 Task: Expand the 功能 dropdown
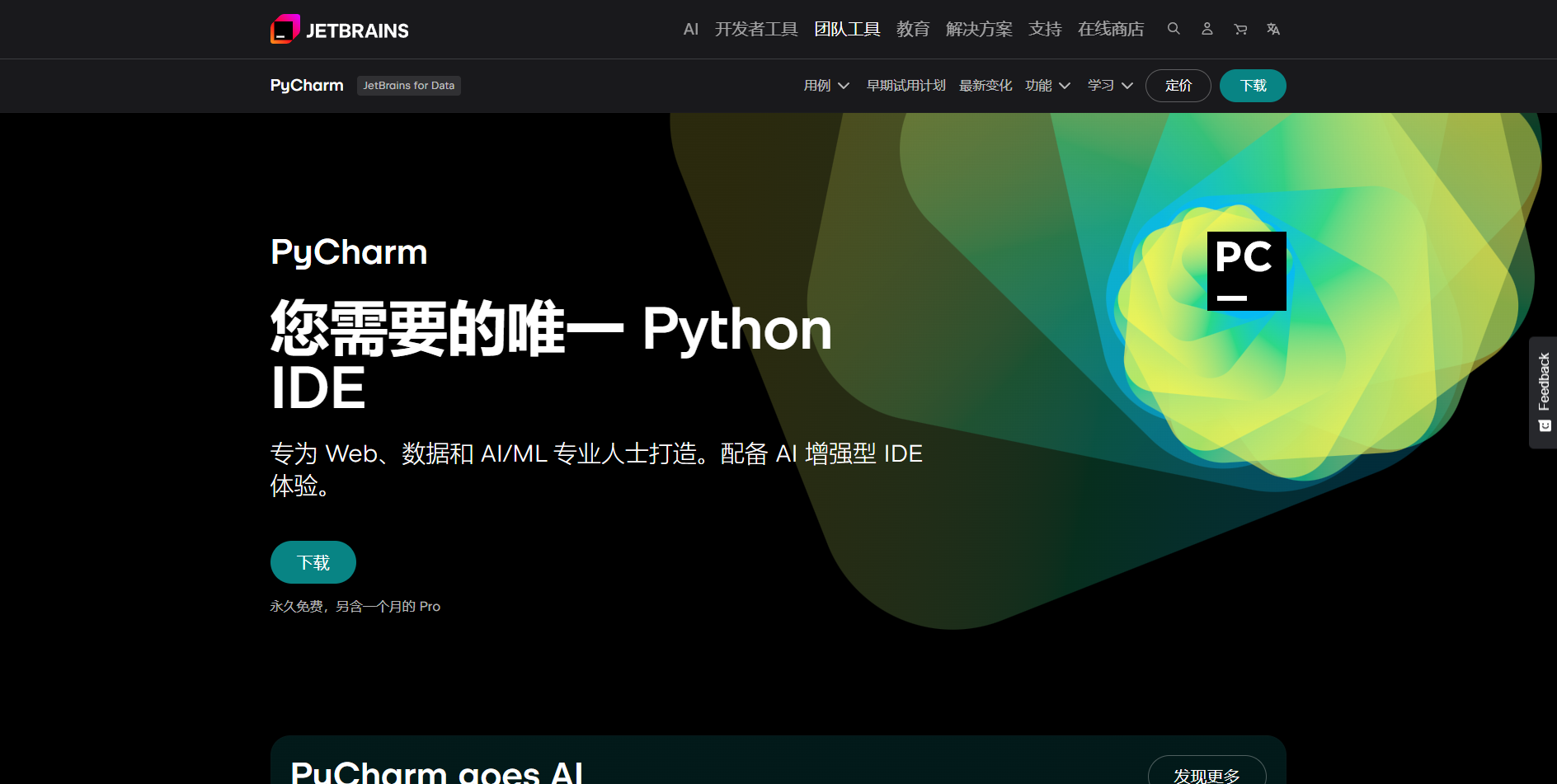[x=1048, y=86]
